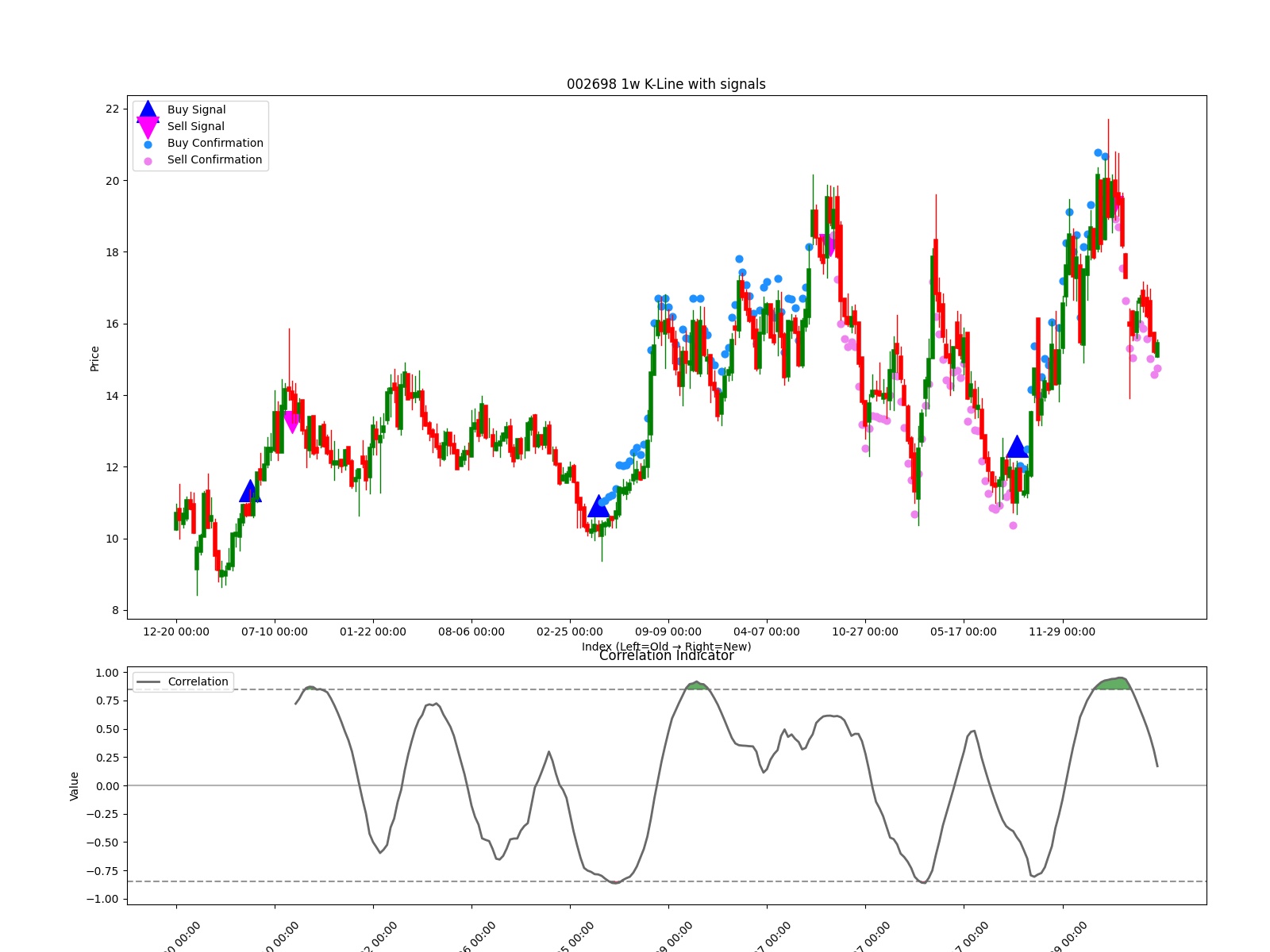Viewport: 1270px width, 952px height.
Task: Click the price tick label '18'
Action: tap(112, 252)
